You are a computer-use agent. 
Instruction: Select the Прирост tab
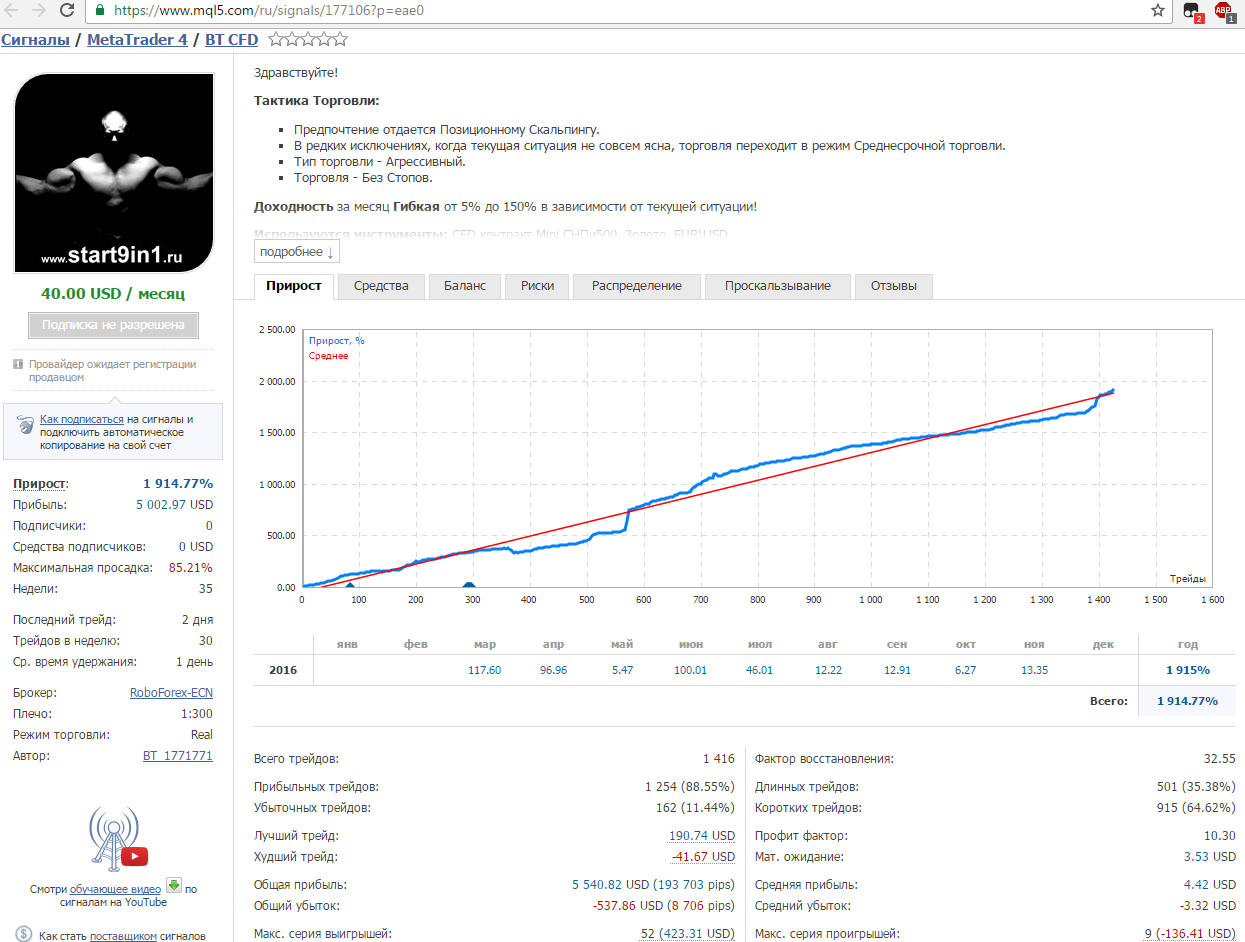(x=294, y=286)
